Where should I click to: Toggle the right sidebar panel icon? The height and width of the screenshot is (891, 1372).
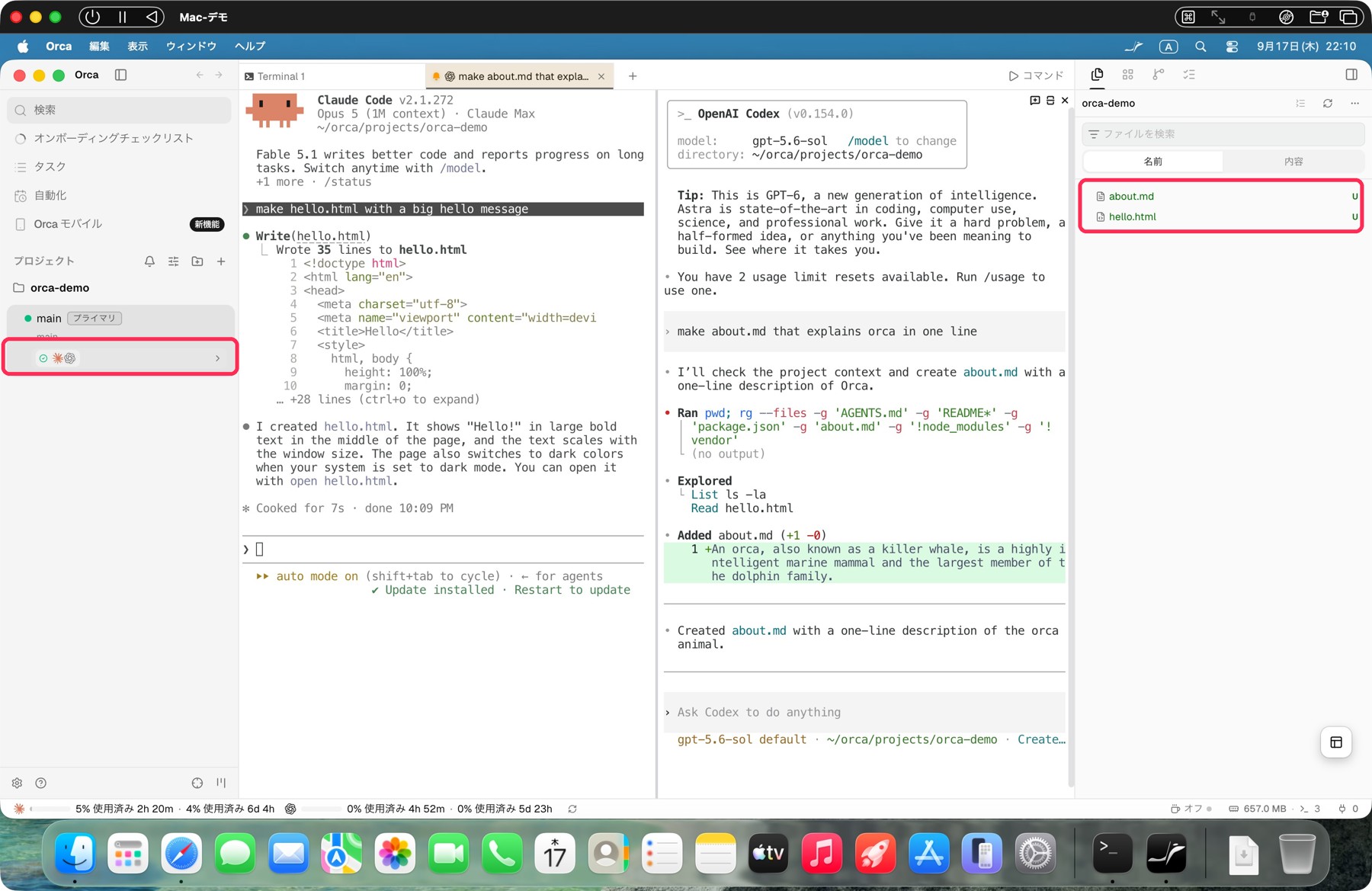(1351, 74)
